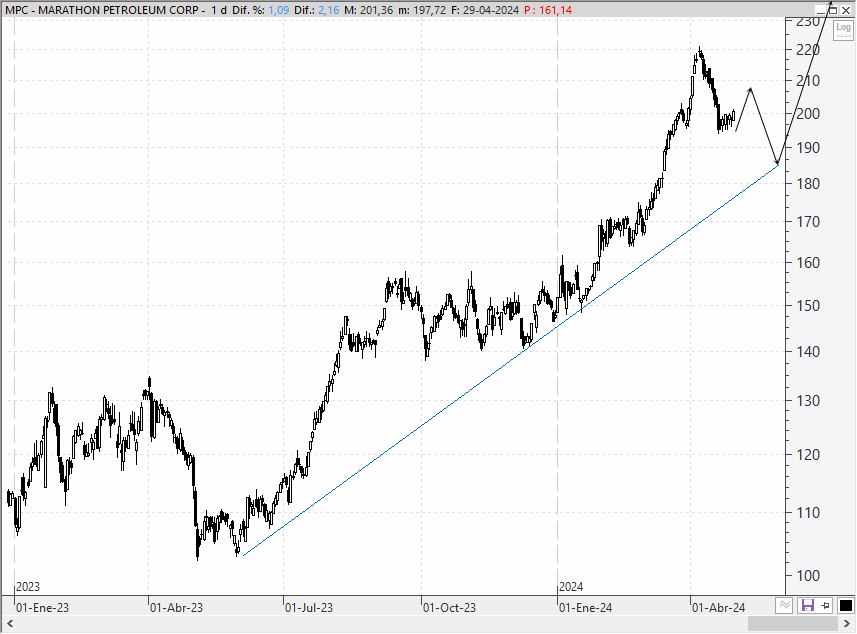Click the '1 d' timeframe label
This screenshot has width=857, height=634.
tap(219, 10)
